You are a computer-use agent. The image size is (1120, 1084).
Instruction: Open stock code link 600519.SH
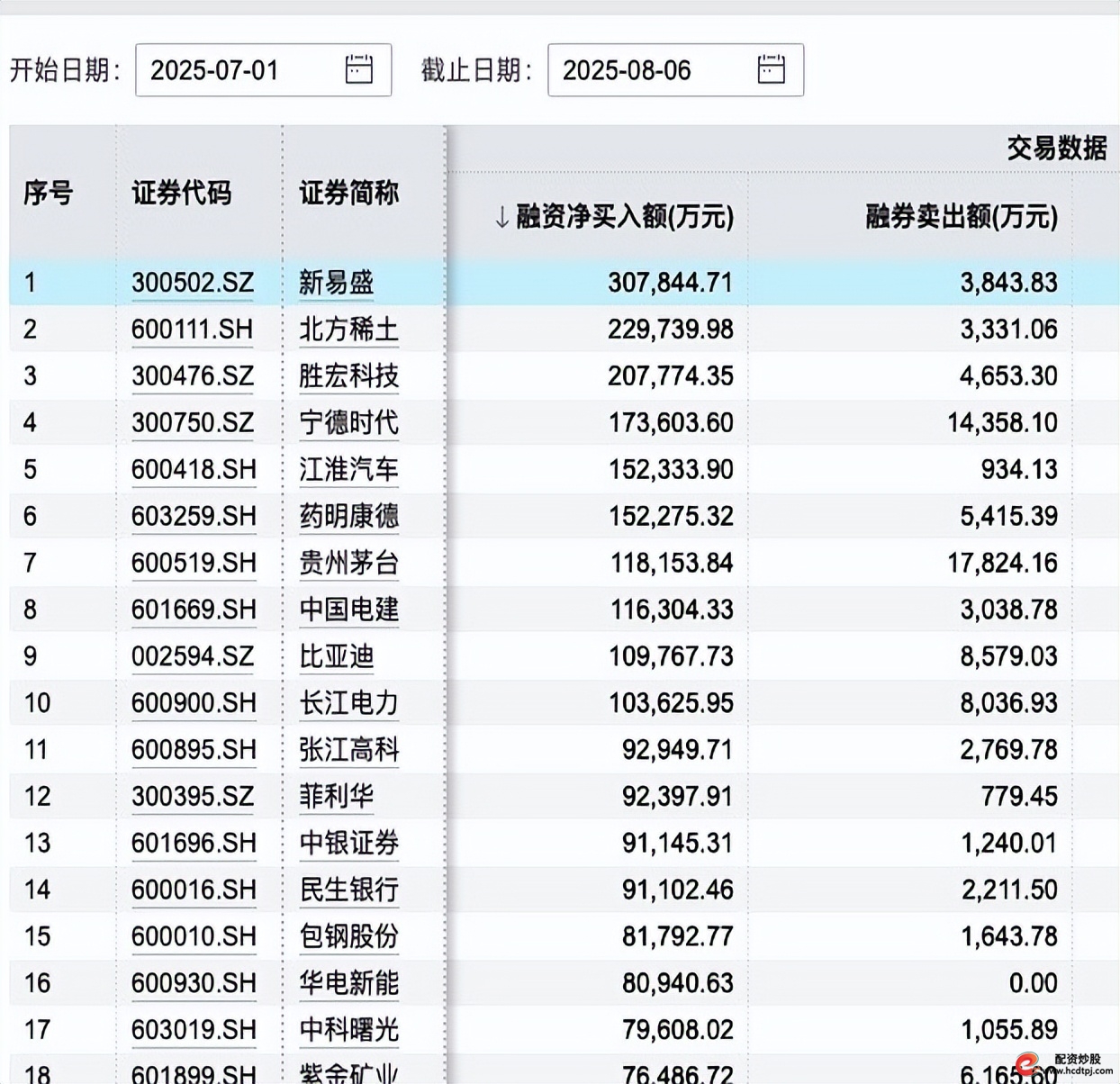click(193, 564)
